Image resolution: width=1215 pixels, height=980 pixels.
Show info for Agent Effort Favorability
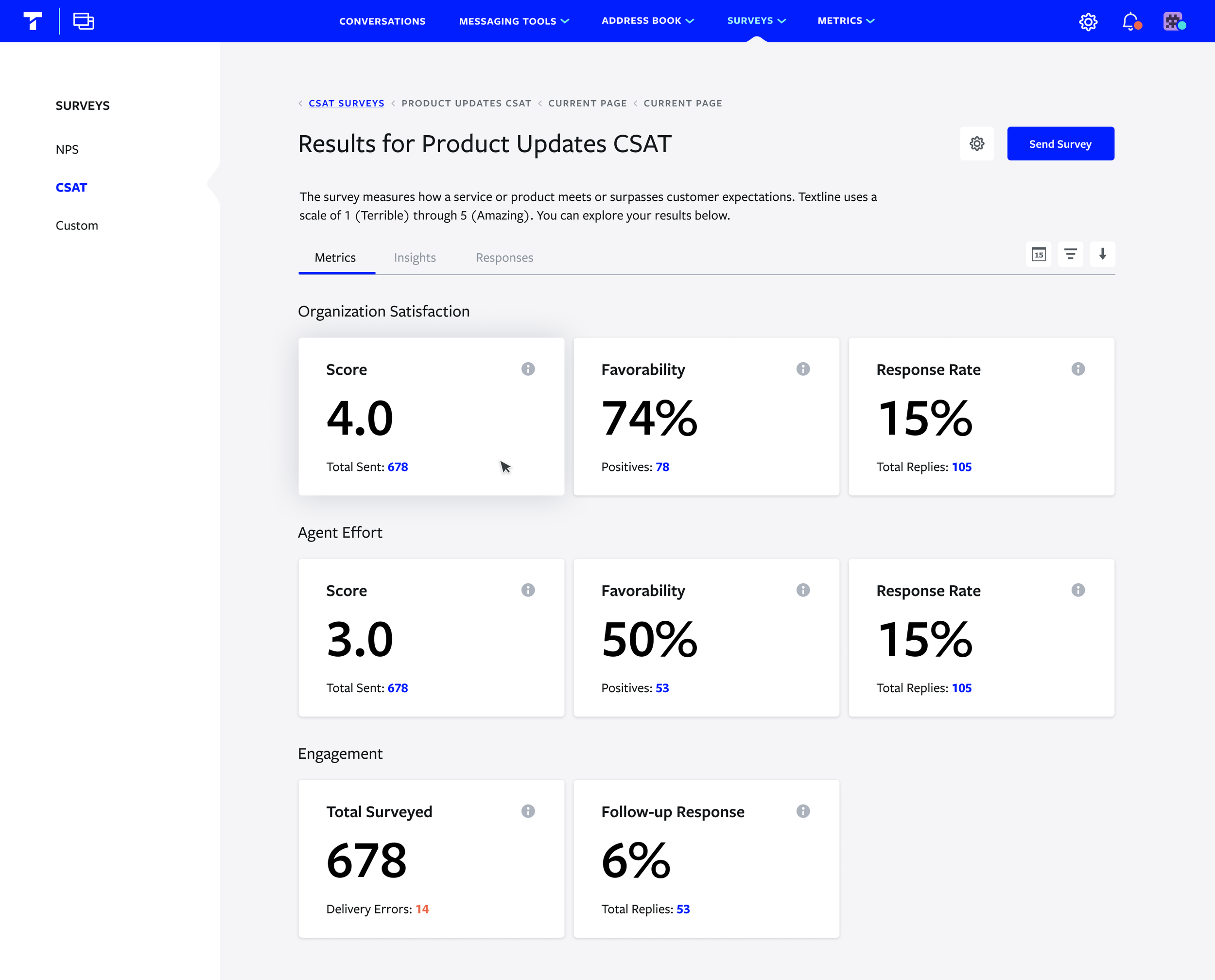[x=803, y=590]
